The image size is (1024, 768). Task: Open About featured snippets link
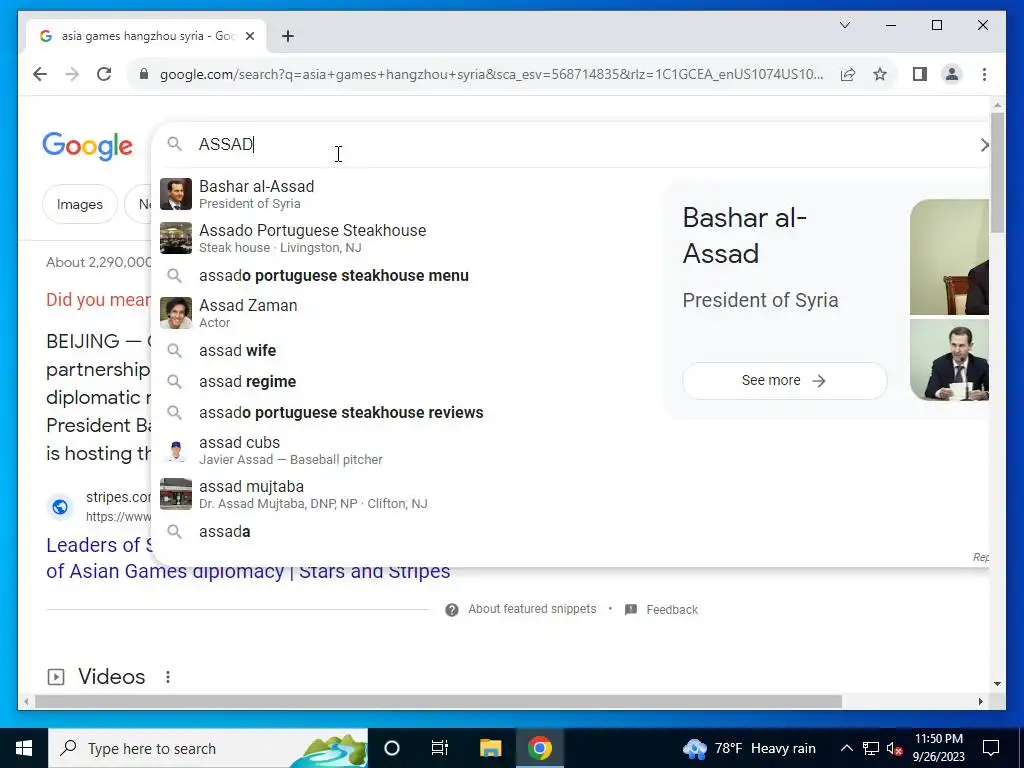pyautogui.click(x=532, y=609)
